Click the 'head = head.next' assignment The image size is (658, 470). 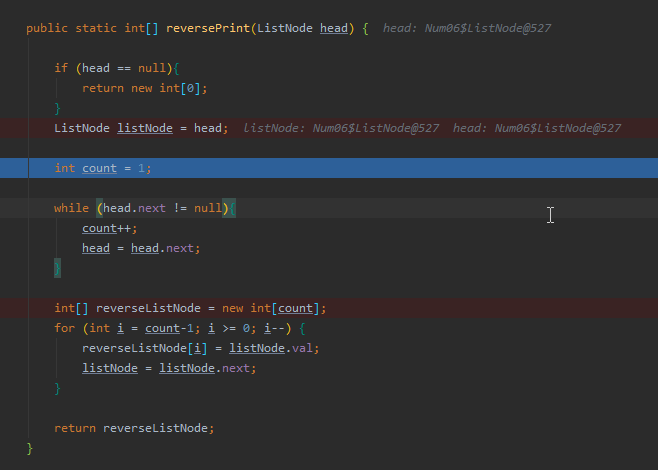coord(141,248)
